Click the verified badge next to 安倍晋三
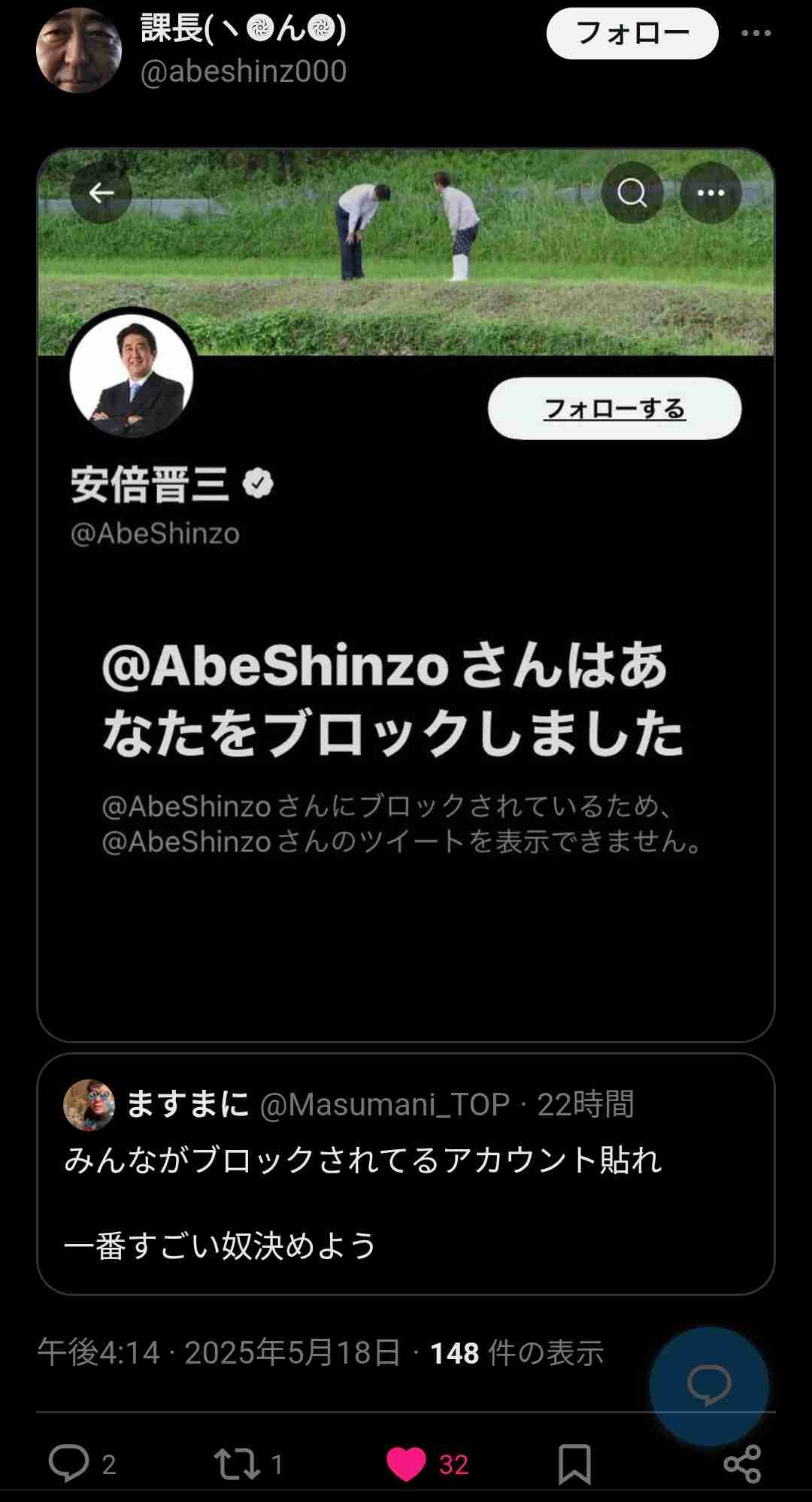Screen dimensions: 812x1502 click(258, 484)
